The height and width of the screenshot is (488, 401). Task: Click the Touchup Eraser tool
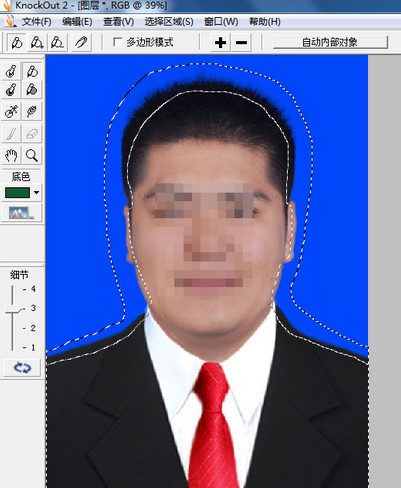click(x=32, y=134)
